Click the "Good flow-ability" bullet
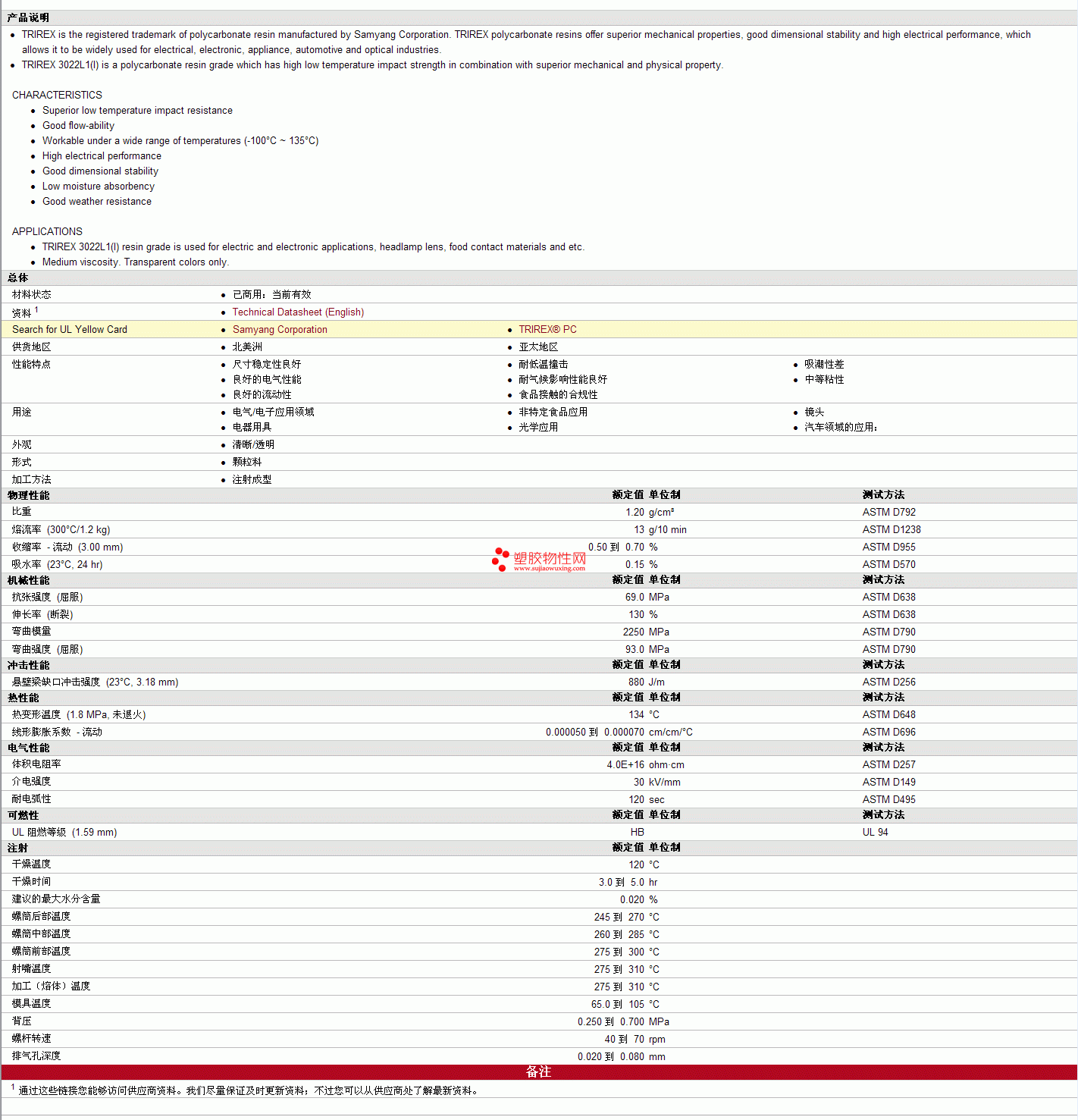The height and width of the screenshot is (1120, 1078). pos(78,126)
